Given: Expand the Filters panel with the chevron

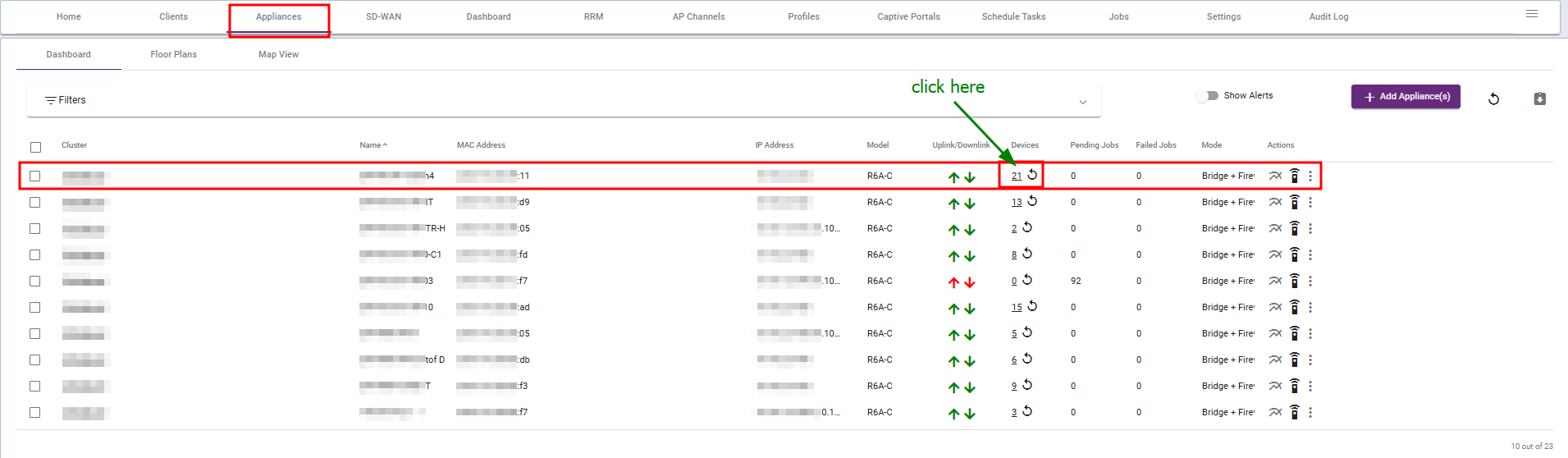Looking at the screenshot, I should pyautogui.click(x=1083, y=102).
